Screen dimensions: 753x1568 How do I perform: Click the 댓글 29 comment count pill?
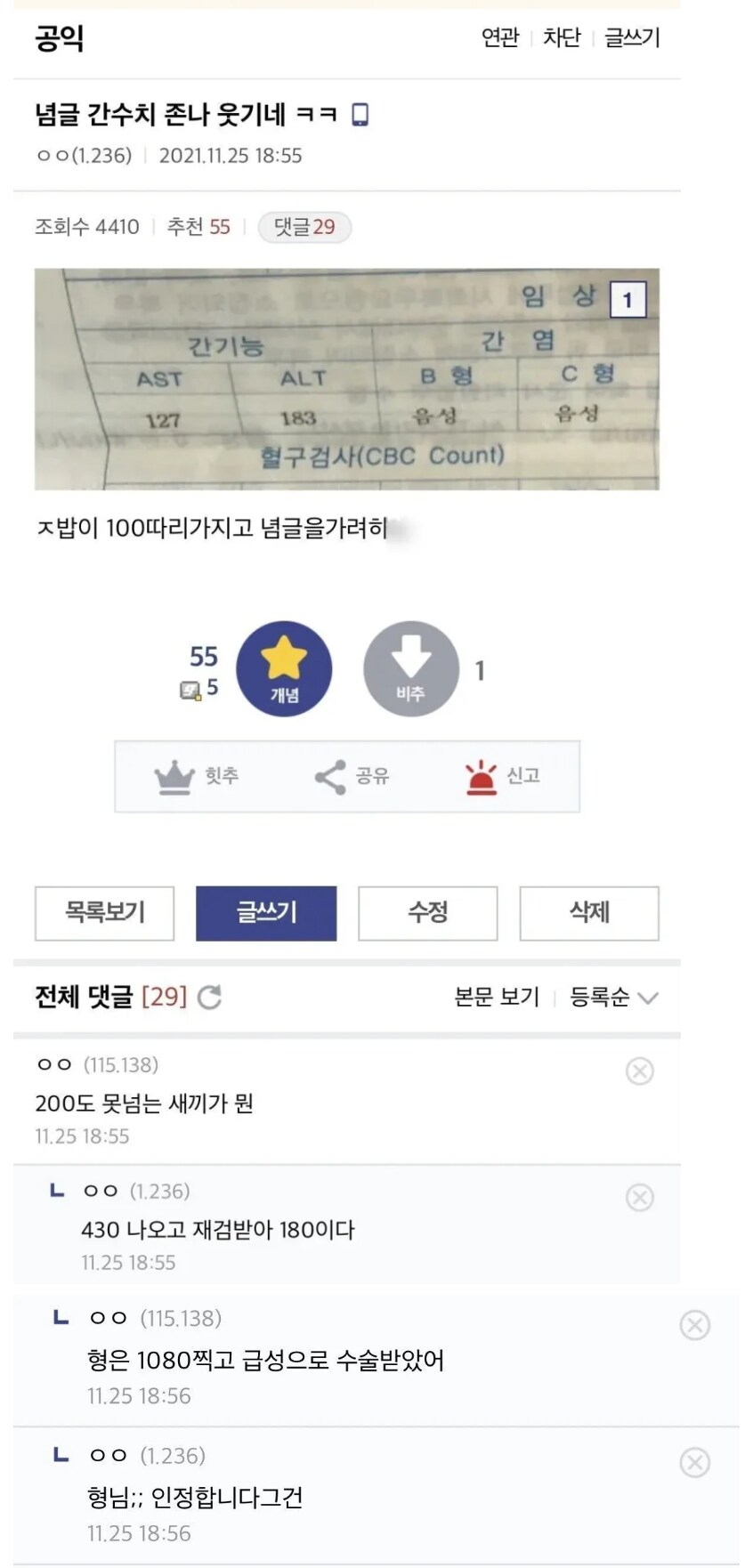coord(304,227)
